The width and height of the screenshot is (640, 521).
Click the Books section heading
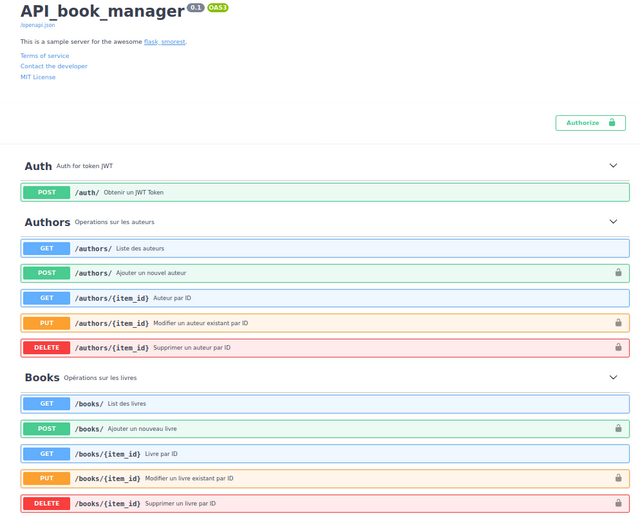point(42,378)
